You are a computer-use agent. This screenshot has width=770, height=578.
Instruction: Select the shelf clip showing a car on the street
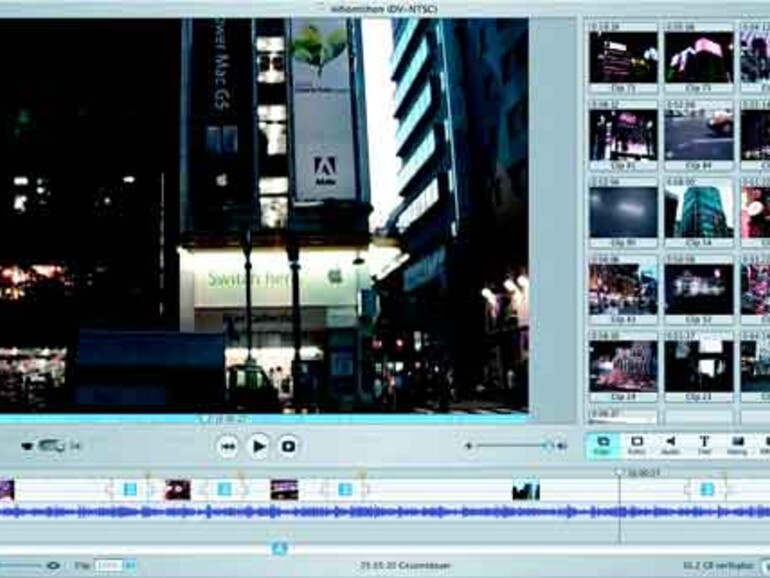point(699,135)
